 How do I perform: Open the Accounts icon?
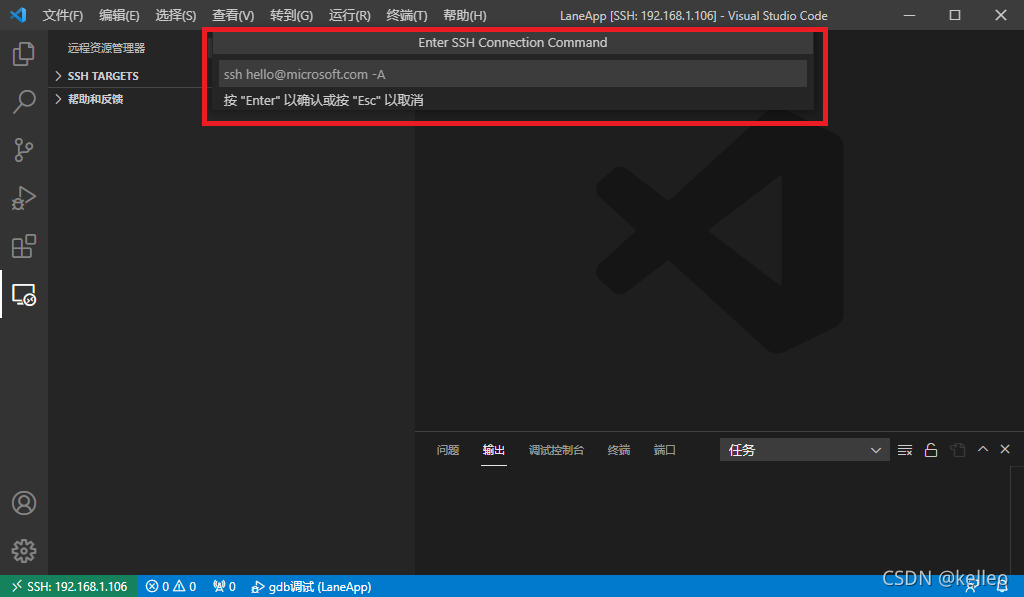(24, 503)
